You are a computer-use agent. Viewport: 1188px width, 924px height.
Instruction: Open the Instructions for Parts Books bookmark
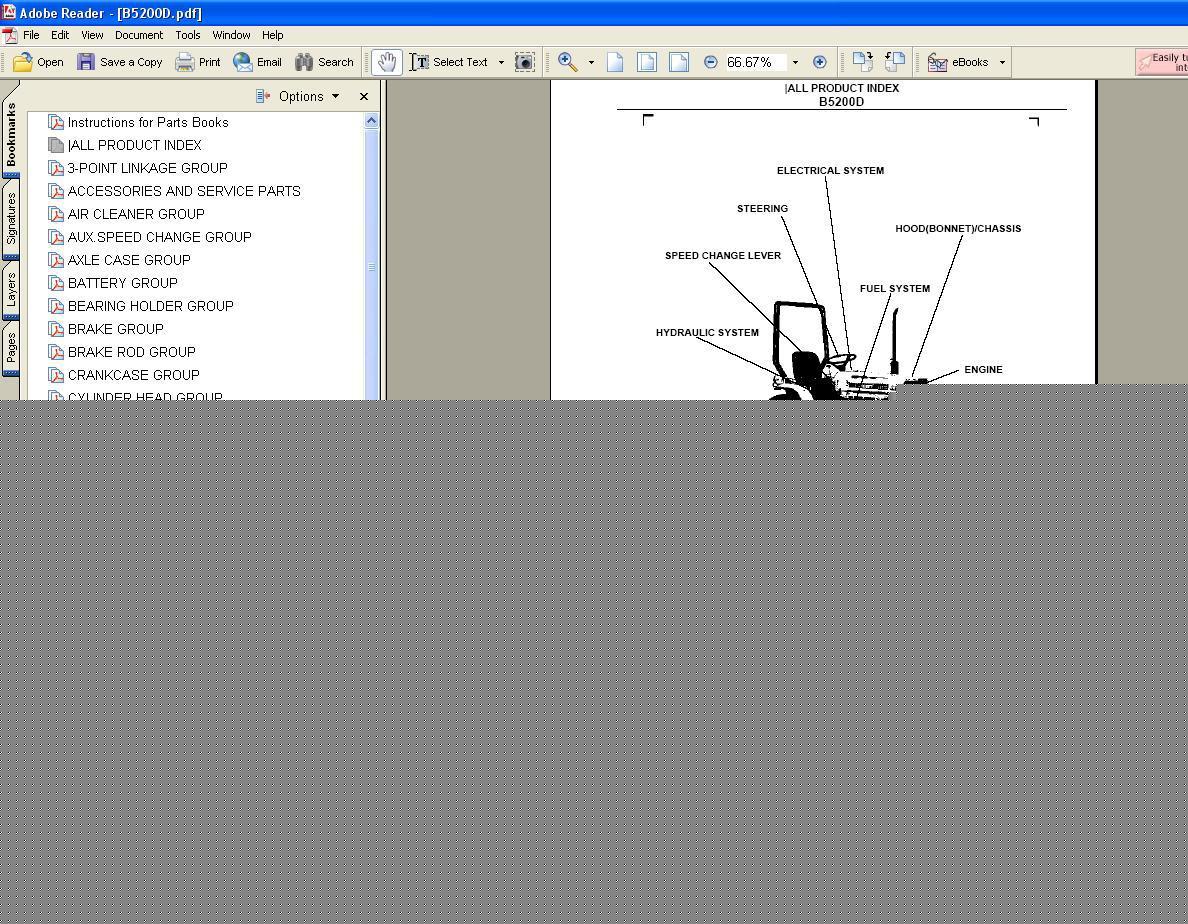[x=148, y=123]
